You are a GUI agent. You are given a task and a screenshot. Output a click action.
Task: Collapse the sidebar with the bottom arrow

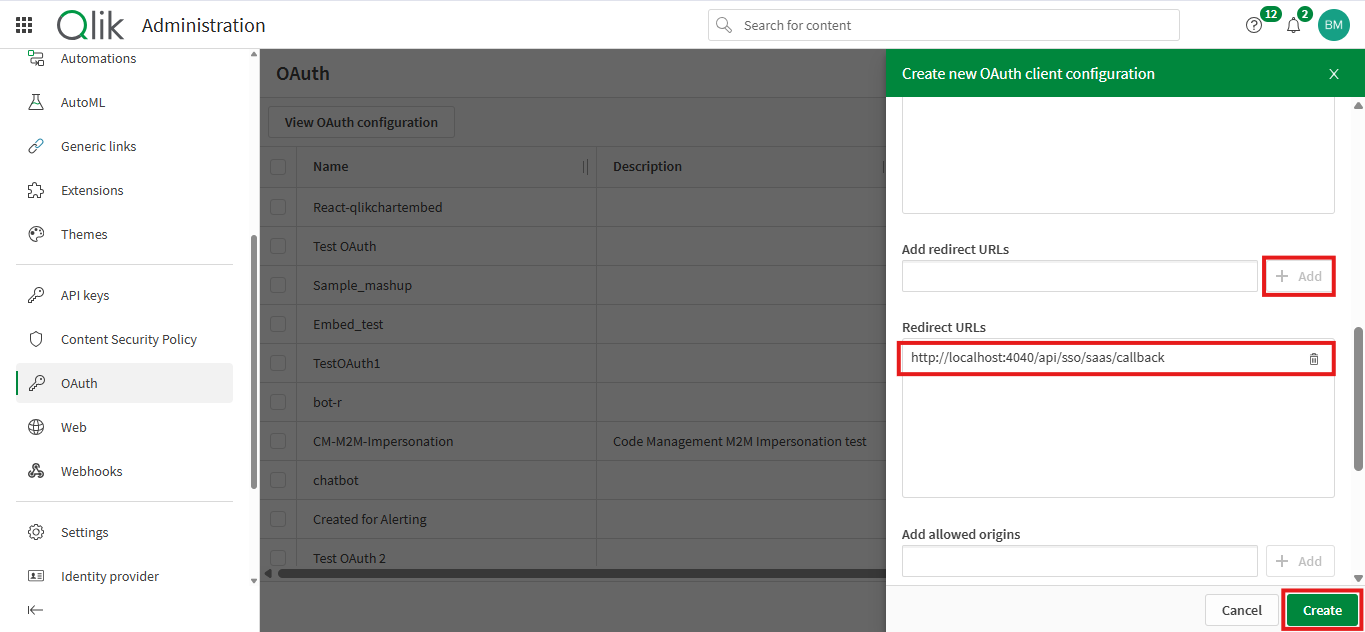[x=35, y=610]
